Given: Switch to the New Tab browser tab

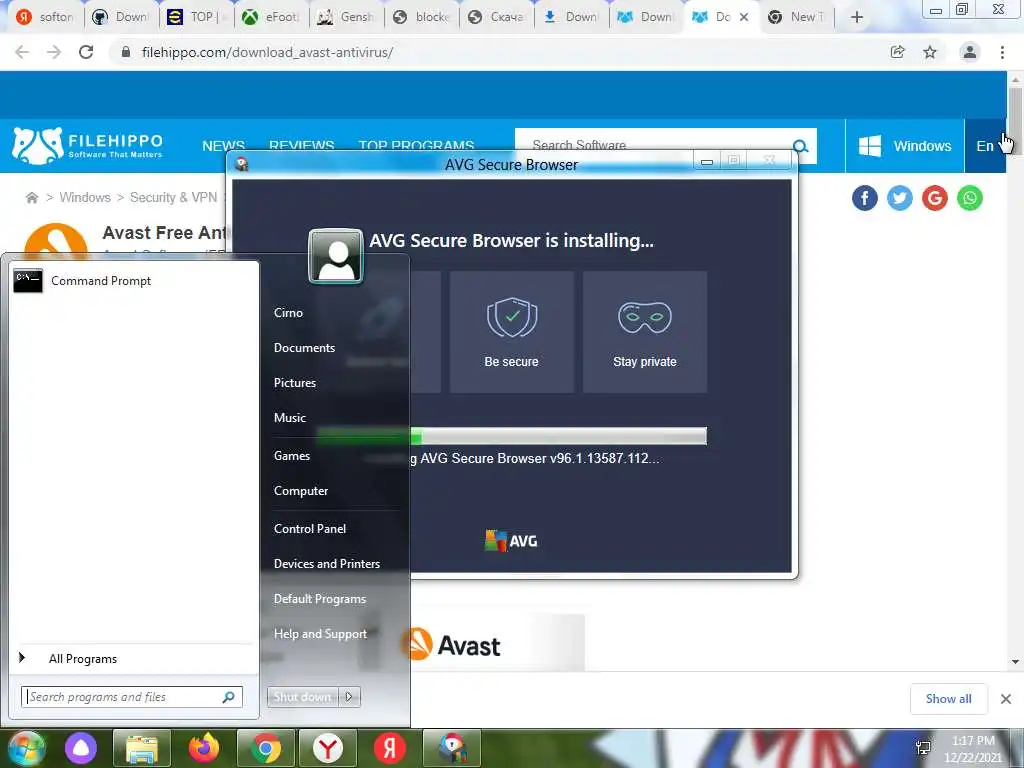Looking at the screenshot, I should [797, 17].
